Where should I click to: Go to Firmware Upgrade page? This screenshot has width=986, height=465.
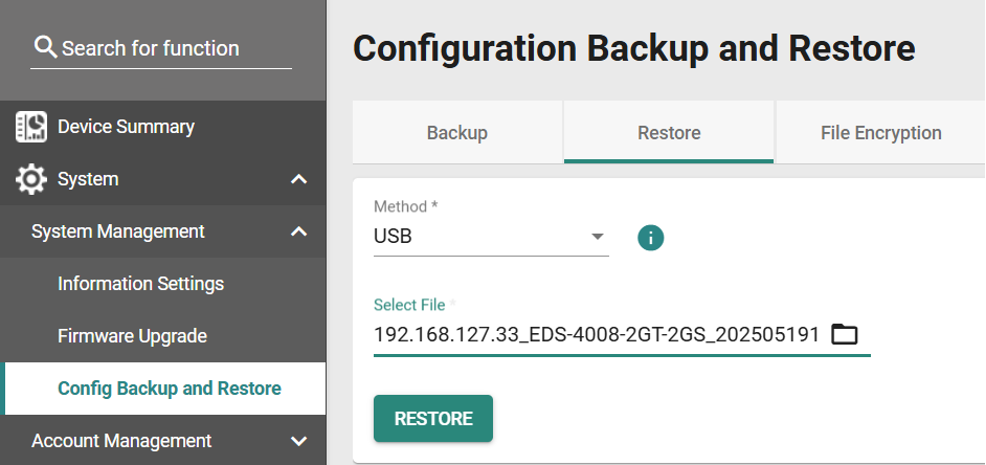[132, 336]
